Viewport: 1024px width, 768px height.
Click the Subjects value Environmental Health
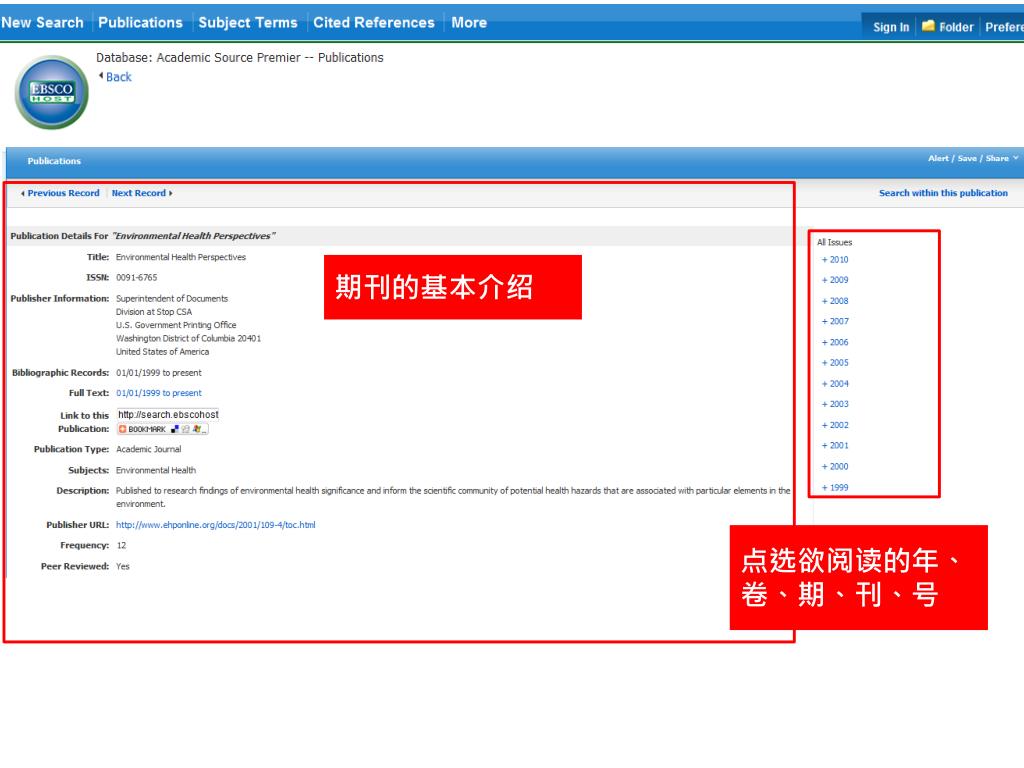[x=155, y=470]
